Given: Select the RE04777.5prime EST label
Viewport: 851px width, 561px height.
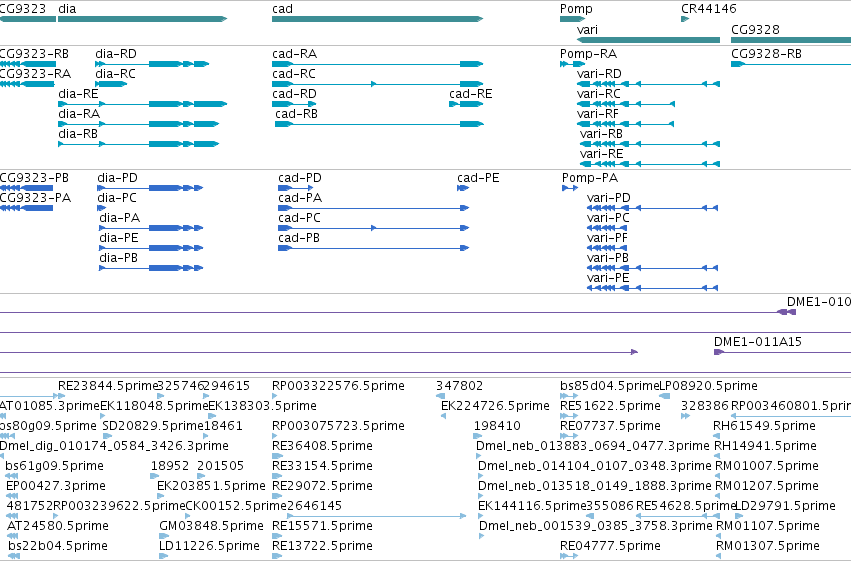Looking at the screenshot, I should click(611, 546).
